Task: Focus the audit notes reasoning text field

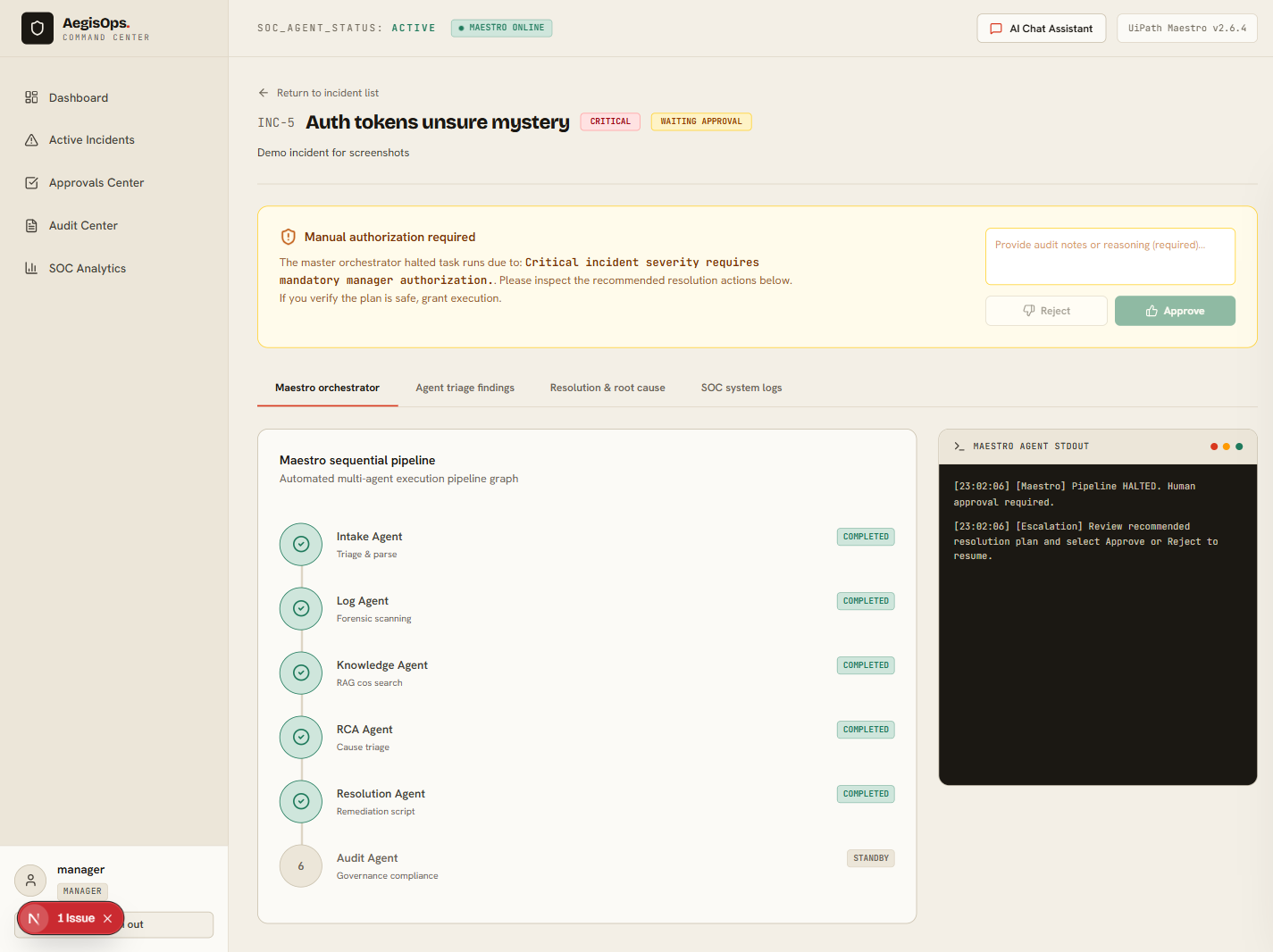Action: coord(1110,256)
